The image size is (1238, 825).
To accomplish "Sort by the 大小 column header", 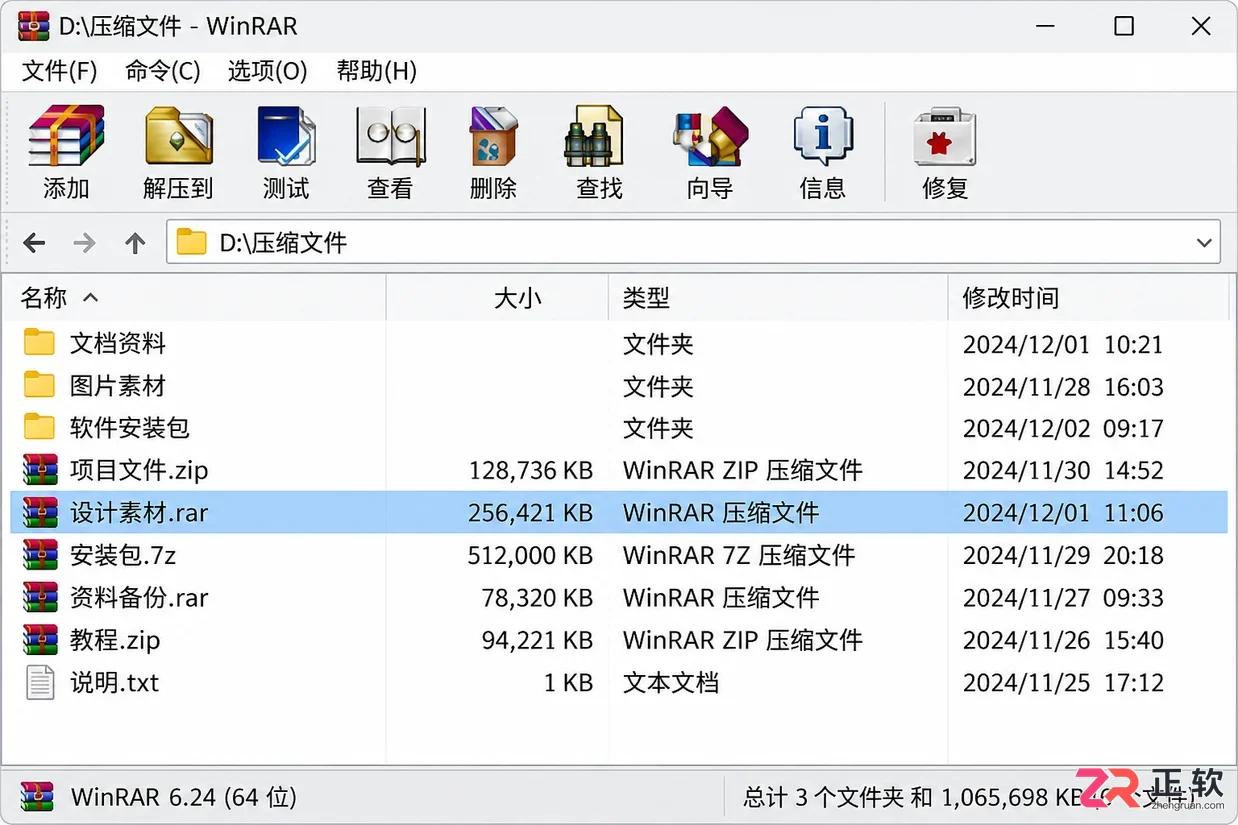I will (x=498, y=297).
